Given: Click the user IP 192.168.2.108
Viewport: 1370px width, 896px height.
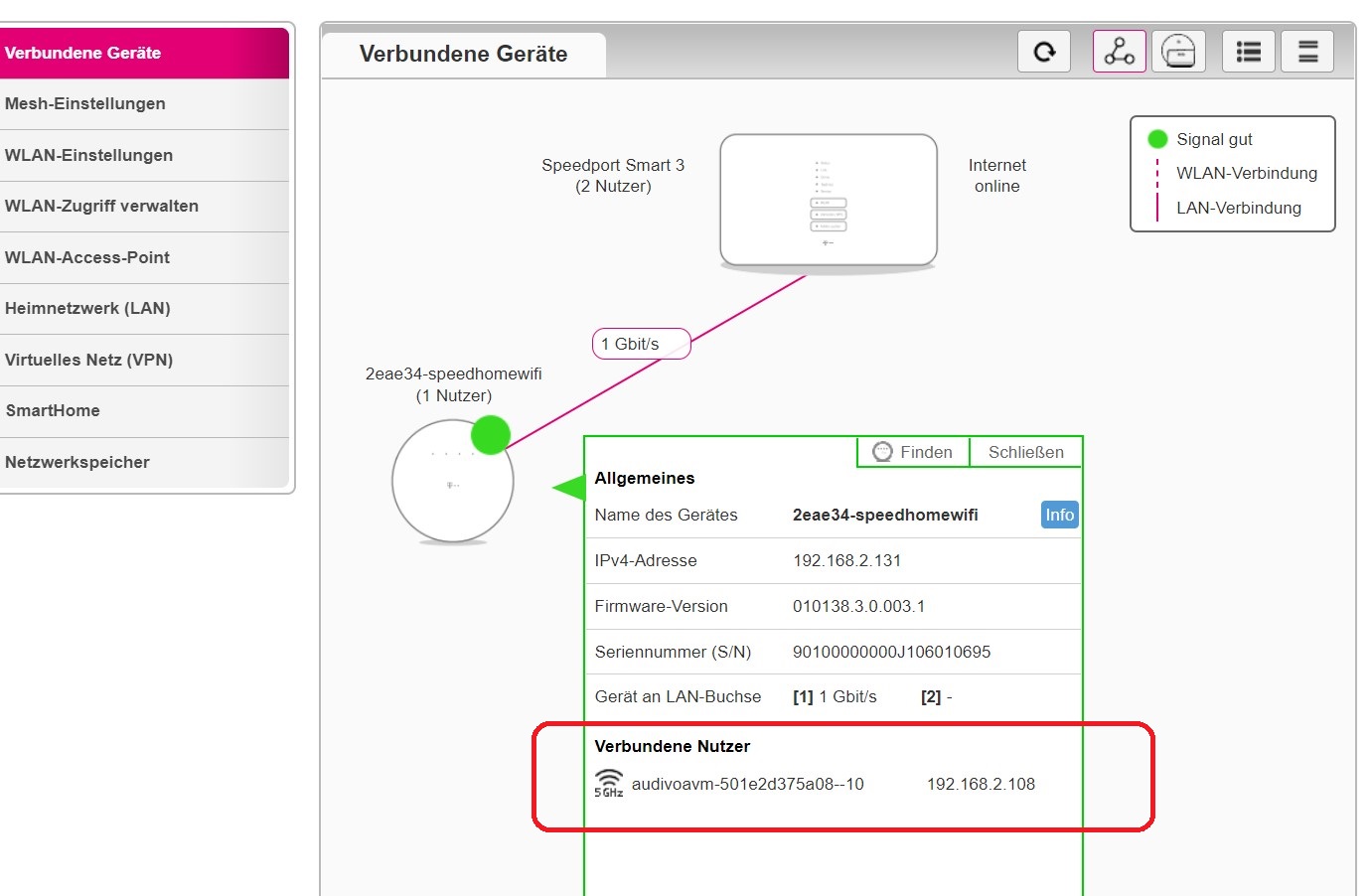Looking at the screenshot, I should [981, 784].
